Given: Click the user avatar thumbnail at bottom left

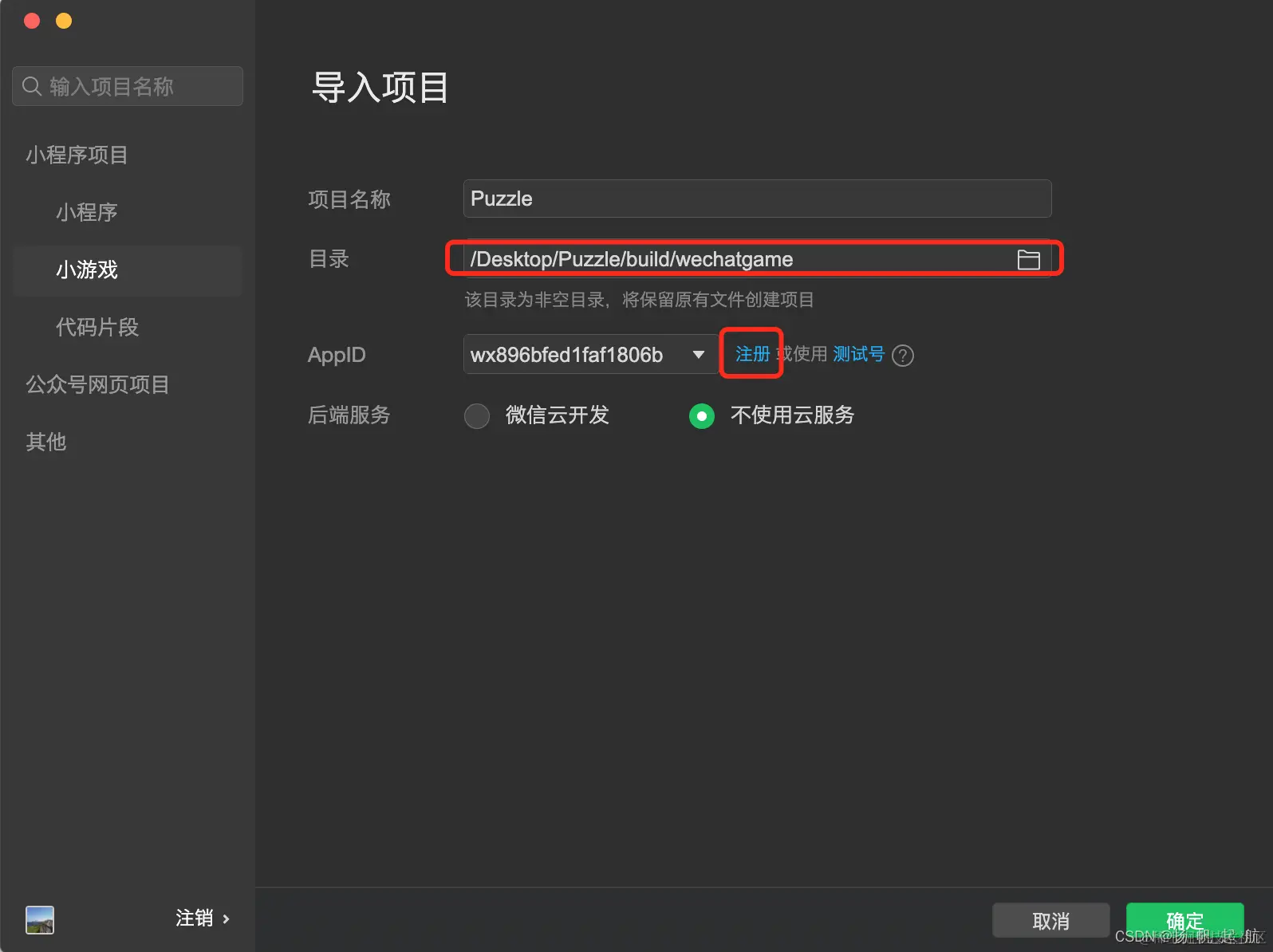Looking at the screenshot, I should [x=40, y=919].
